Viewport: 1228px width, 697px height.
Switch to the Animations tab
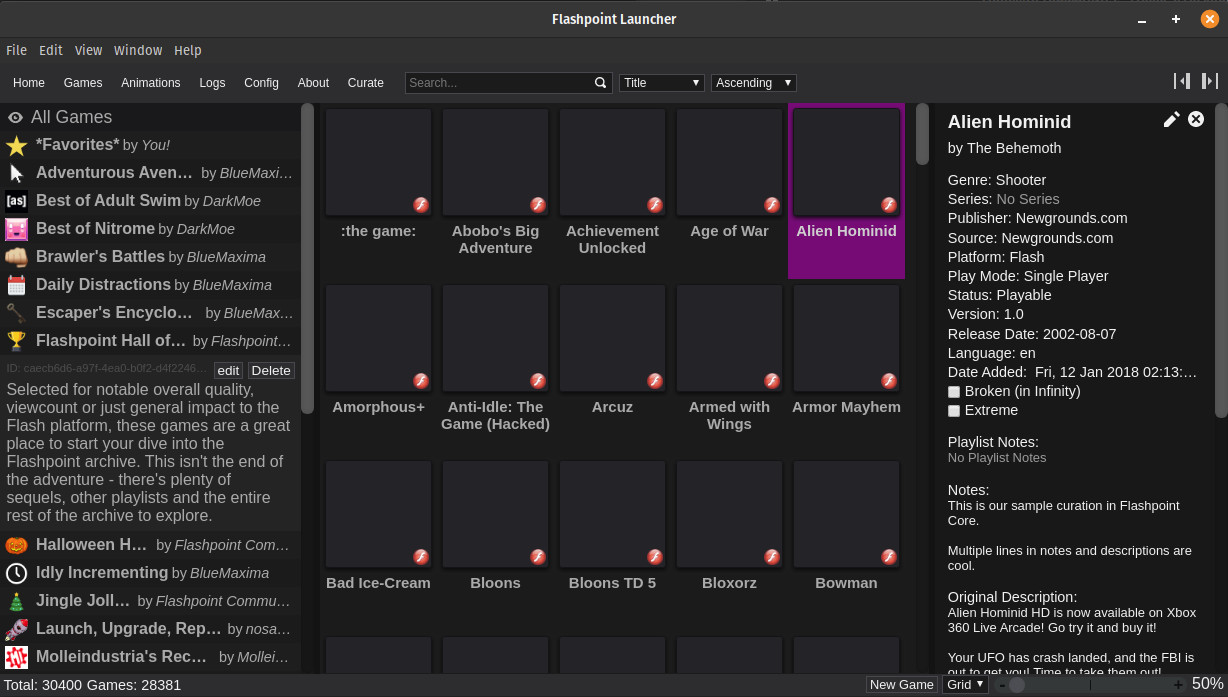(x=151, y=83)
